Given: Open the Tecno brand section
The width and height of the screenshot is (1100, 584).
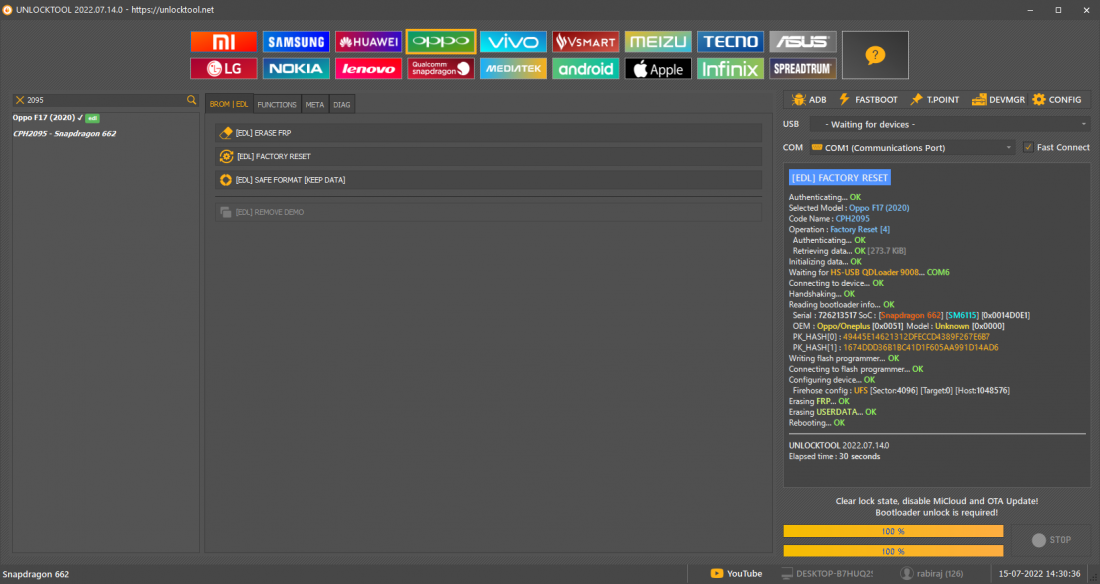Looking at the screenshot, I should (x=730, y=41).
